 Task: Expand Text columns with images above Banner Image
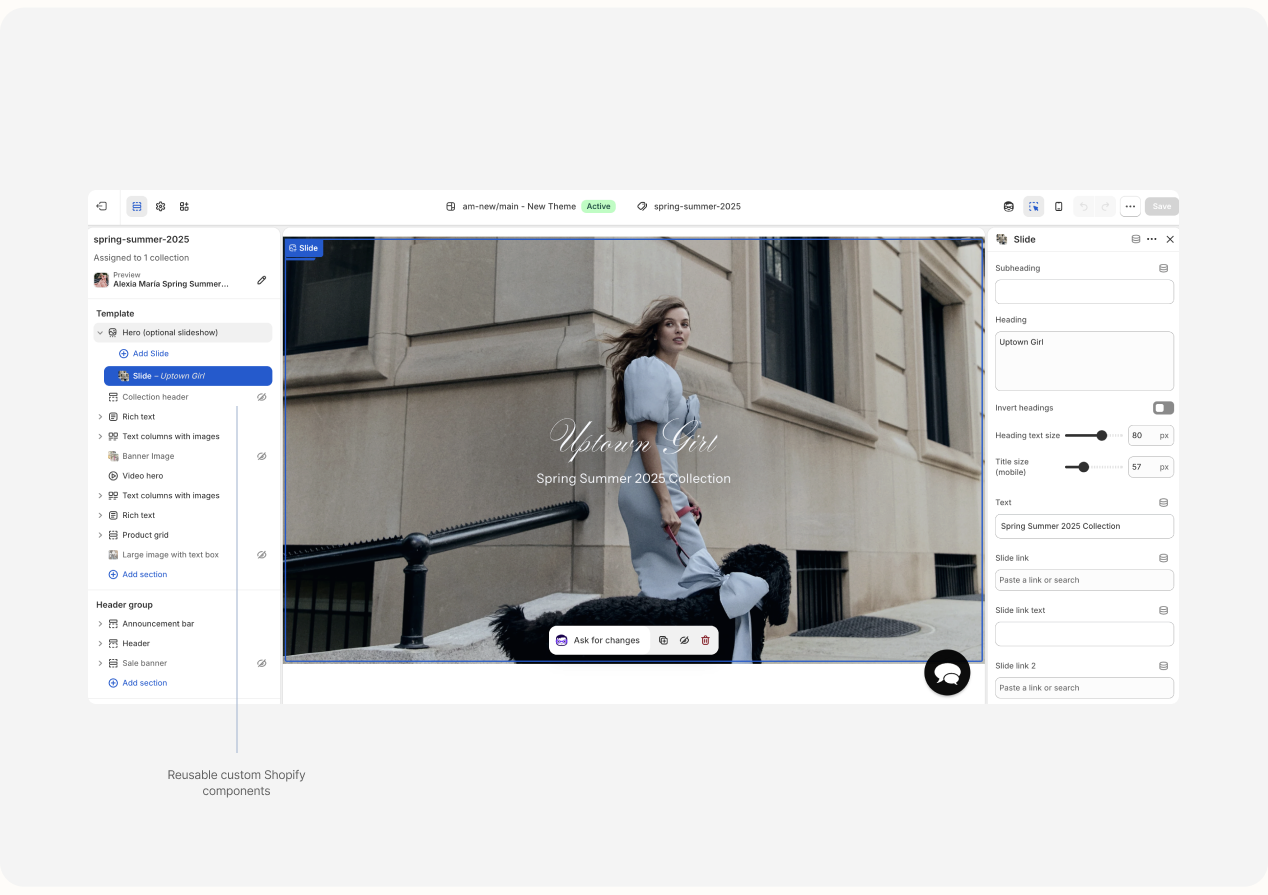point(100,437)
